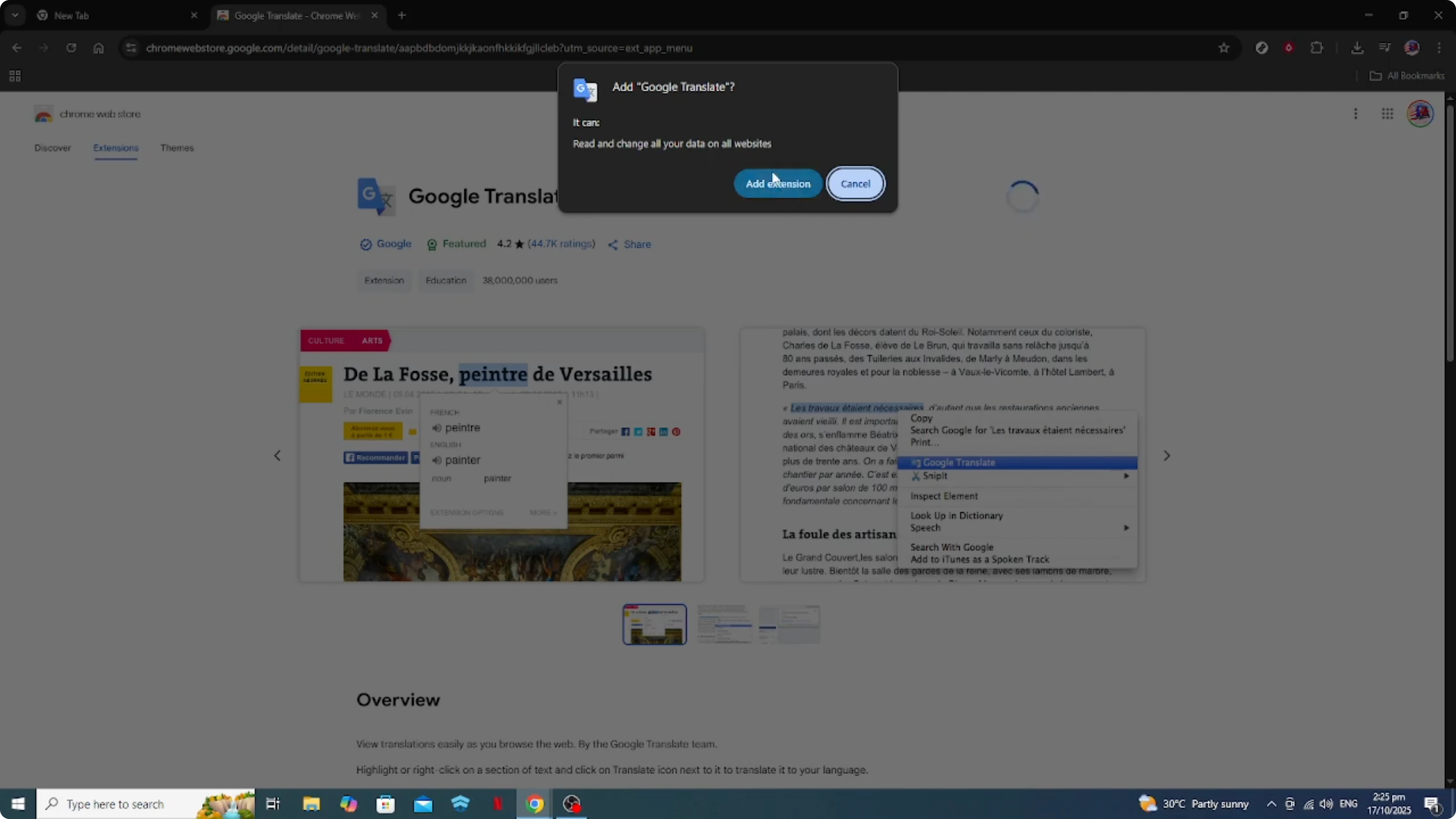Viewport: 1456px width, 819px height.
Task: Open Google account avatar on page
Action: click(1420, 114)
